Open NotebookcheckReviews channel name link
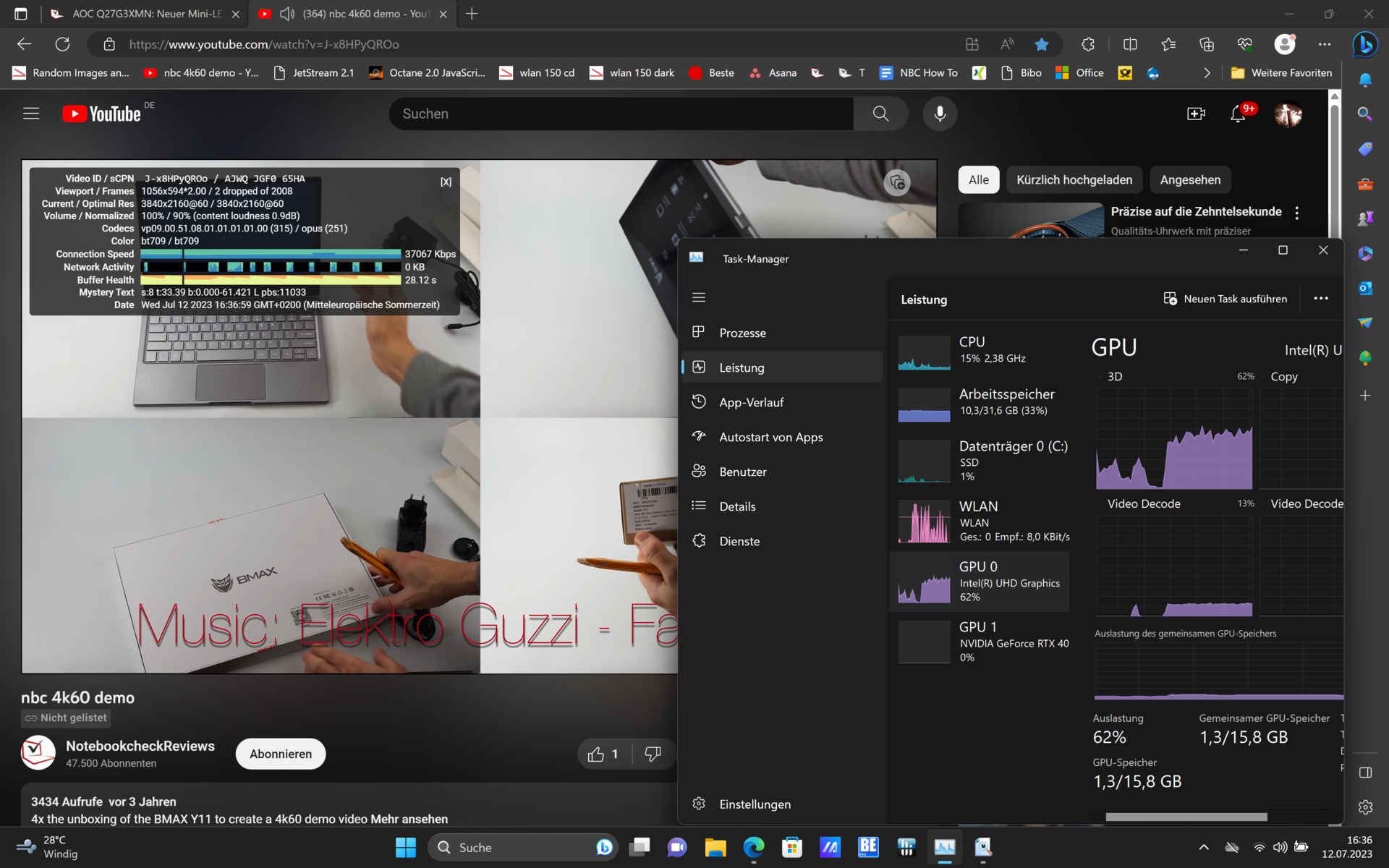This screenshot has width=1389, height=868. point(140,746)
